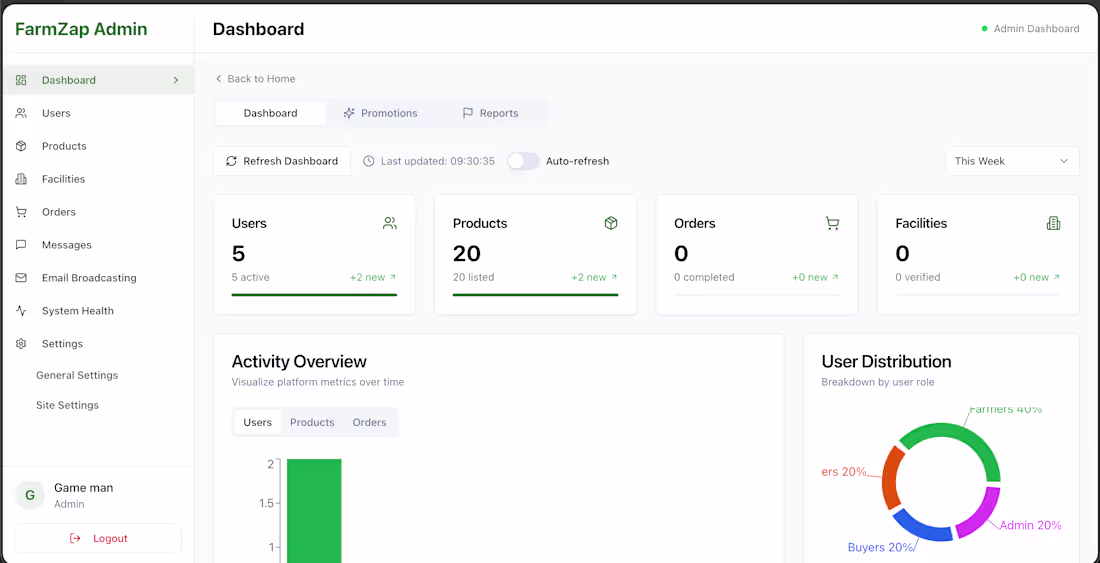Click the Products box icon in sidebar

point(21,146)
